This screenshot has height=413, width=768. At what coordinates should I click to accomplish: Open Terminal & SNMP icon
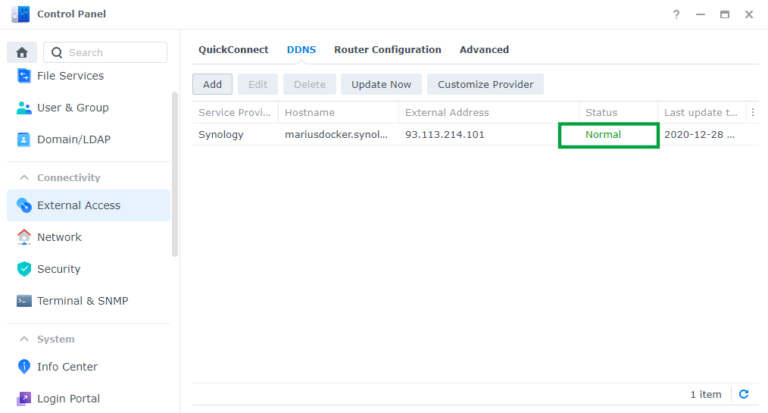click(x=24, y=301)
